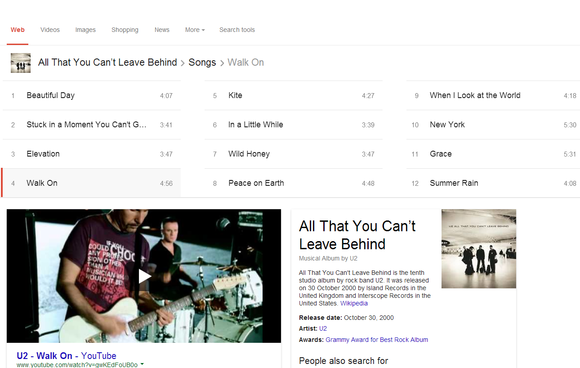Open Grammy Award for Best Rock Album link
This screenshot has width=580, height=368.
click(377, 340)
